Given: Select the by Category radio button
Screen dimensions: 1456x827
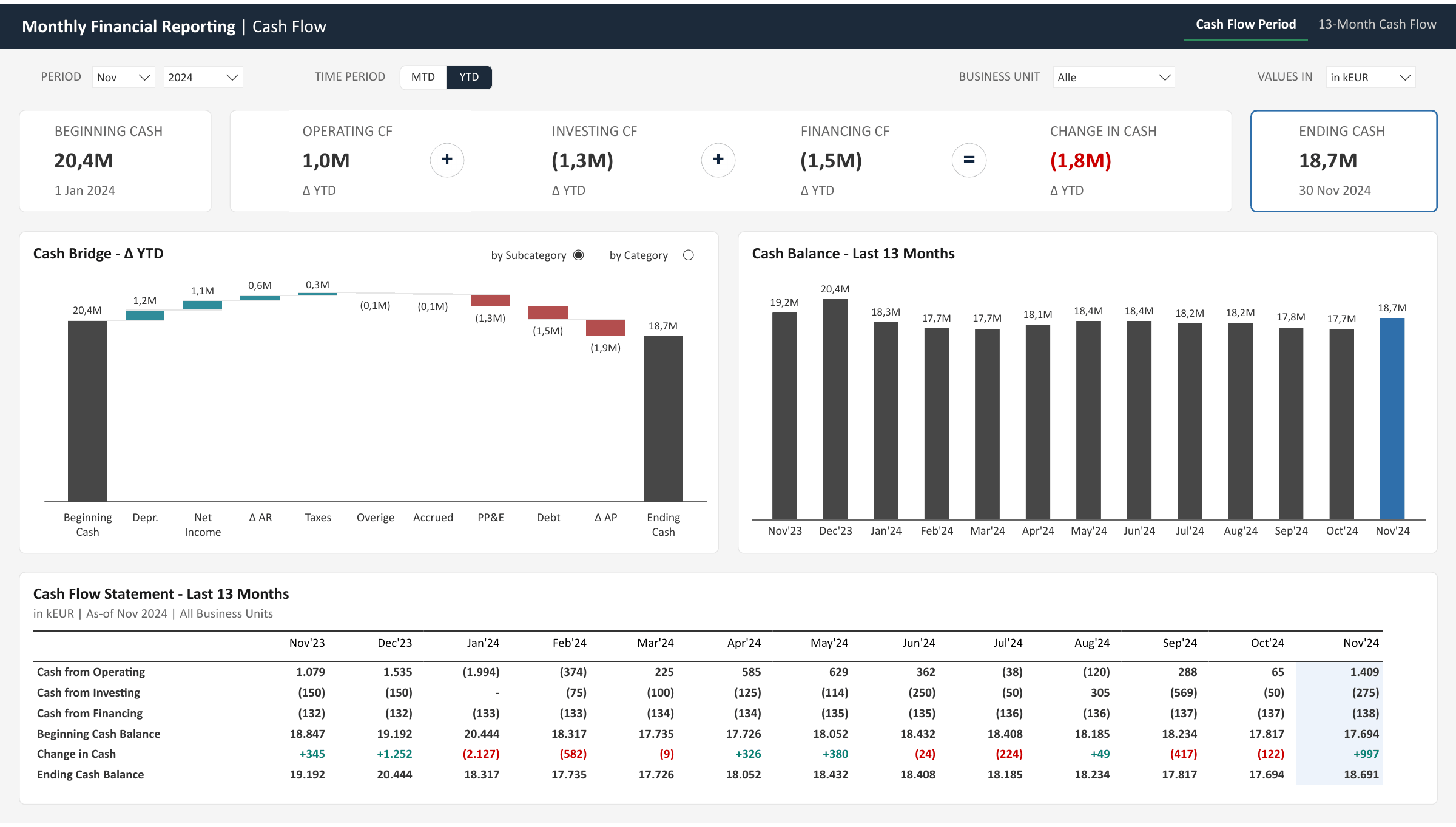Looking at the screenshot, I should click(x=688, y=255).
